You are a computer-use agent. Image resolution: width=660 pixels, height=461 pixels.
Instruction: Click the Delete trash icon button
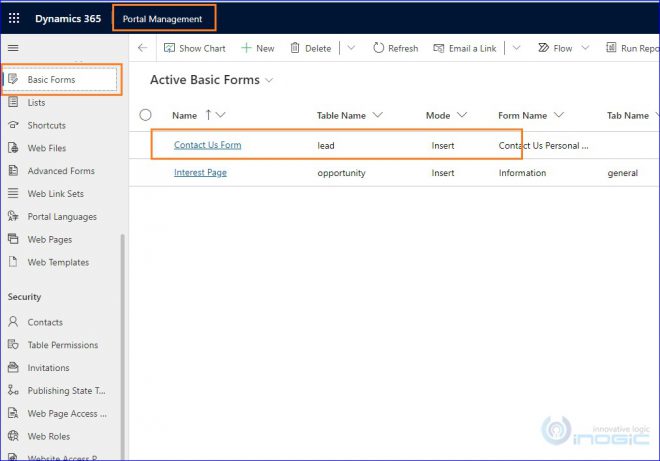pos(310,48)
